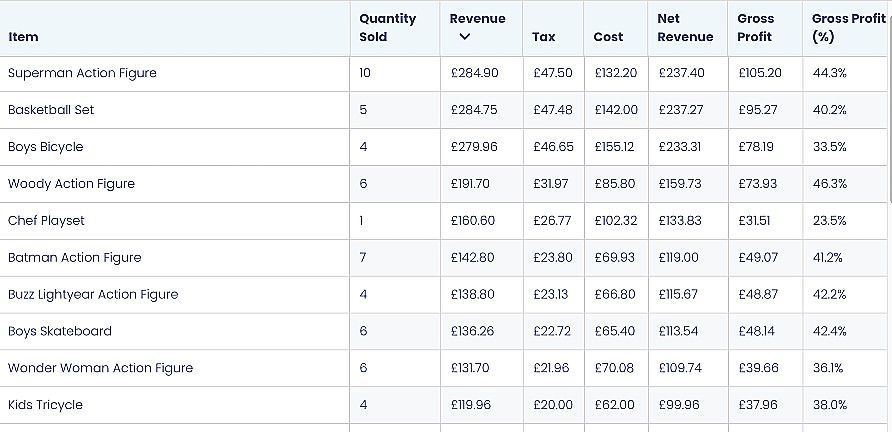
Task: Open the Kids Tricycle item
Action: pyautogui.click(x=45, y=405)
